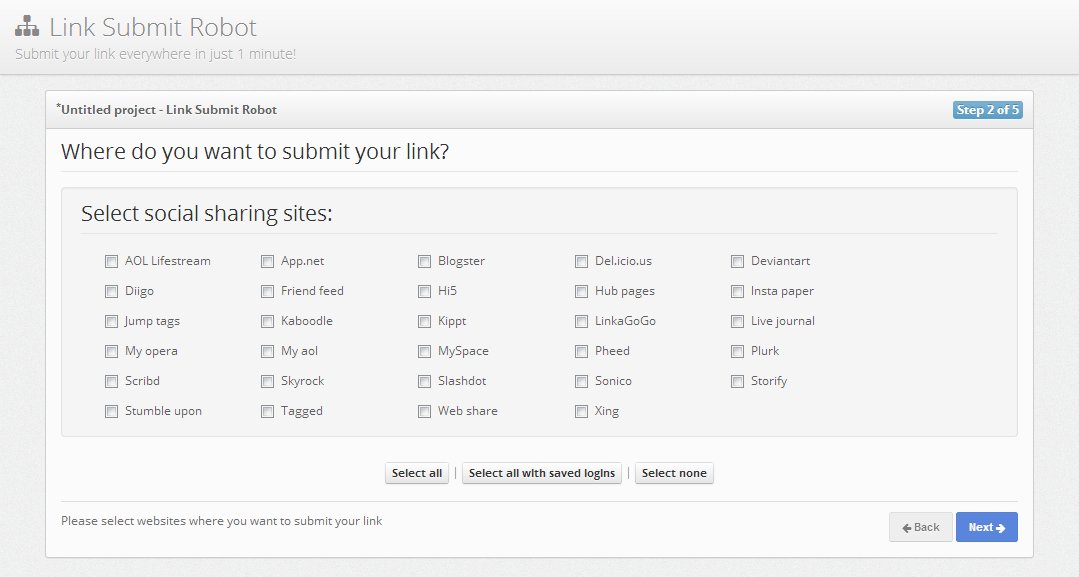Click the 'Please select websites' hint text
This screenshot has height=577, width=1079.
pyautogui.click(x=222, y=521)
